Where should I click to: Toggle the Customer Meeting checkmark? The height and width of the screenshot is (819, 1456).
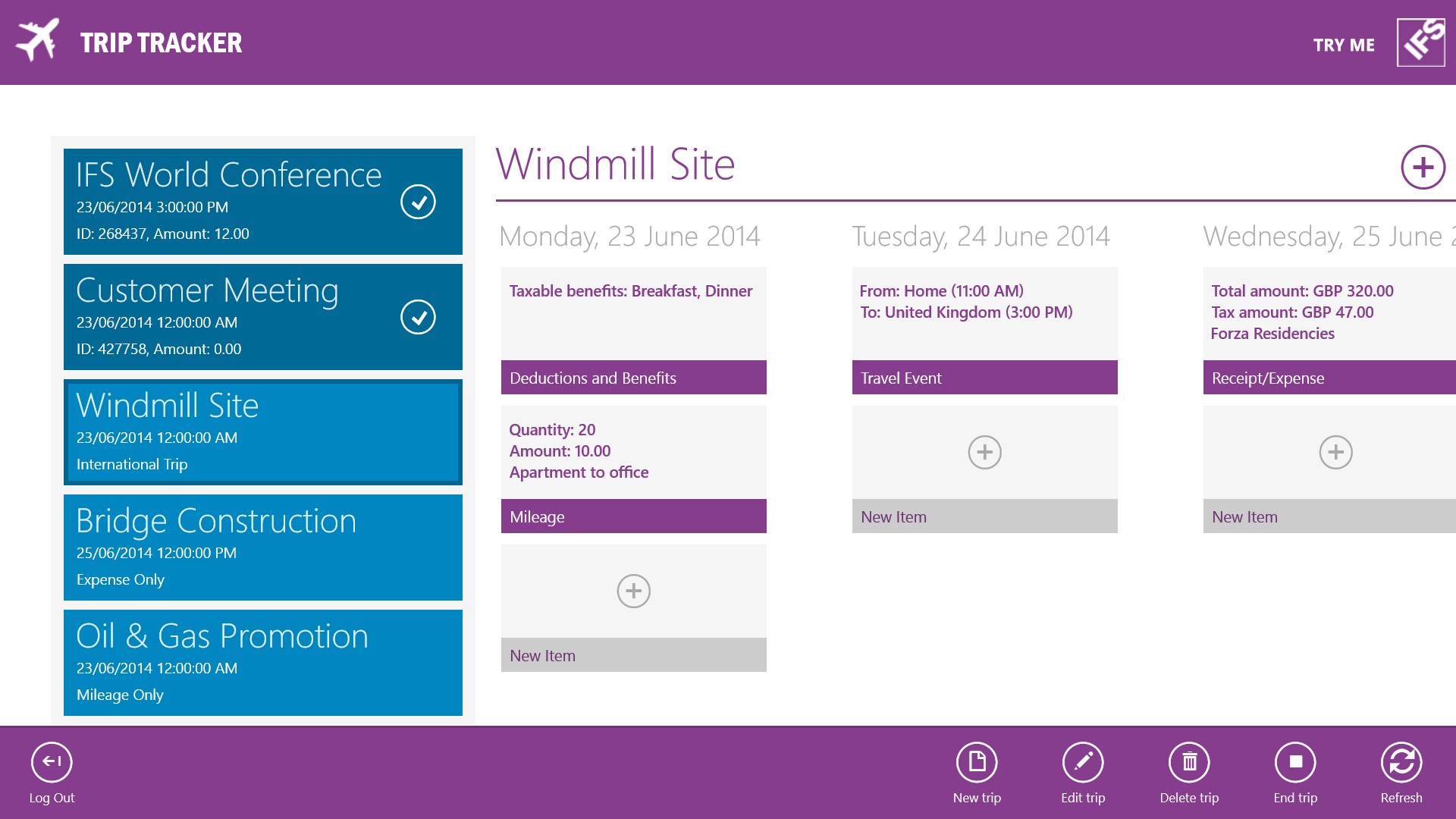(418, 317)
